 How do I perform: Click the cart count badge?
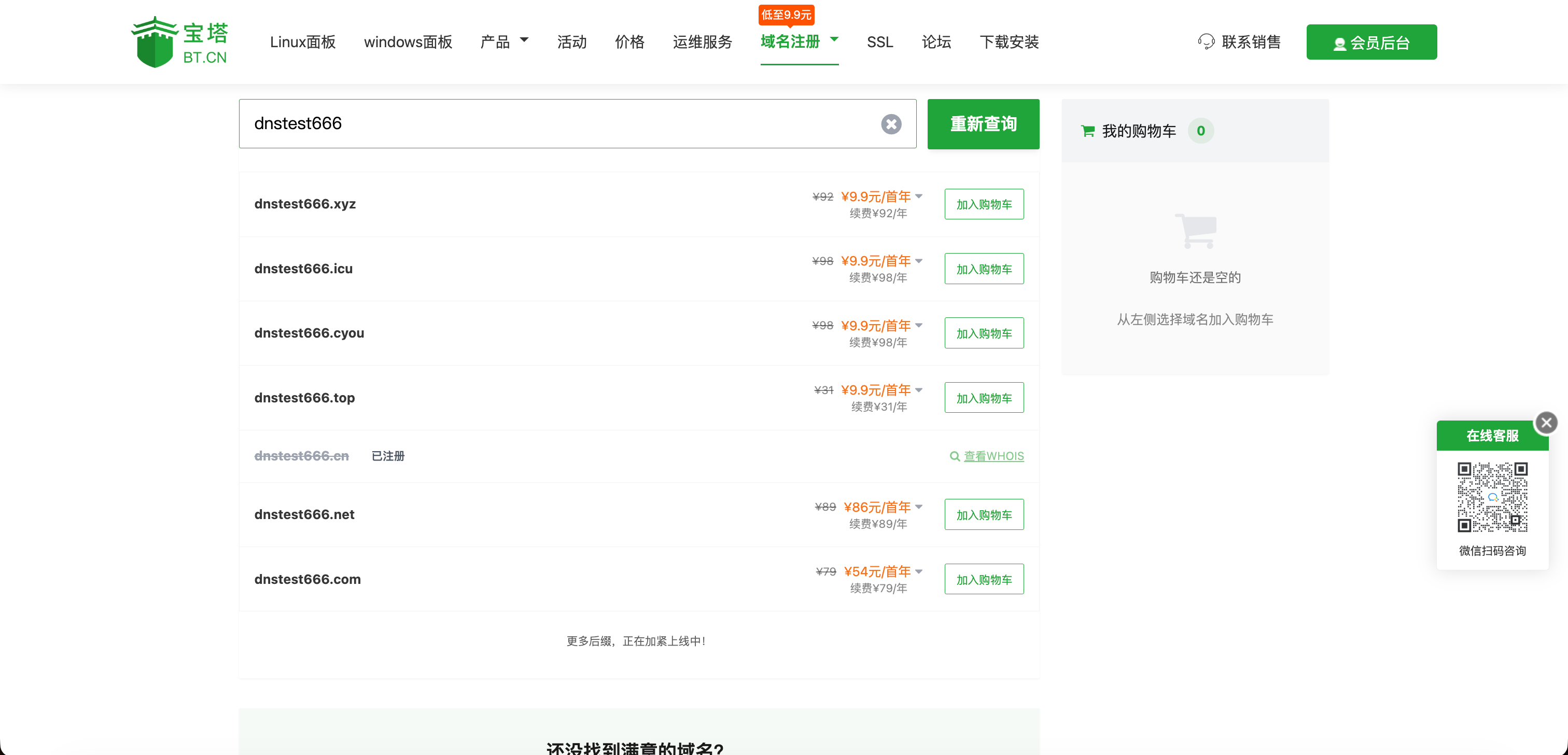point(1200,131)
